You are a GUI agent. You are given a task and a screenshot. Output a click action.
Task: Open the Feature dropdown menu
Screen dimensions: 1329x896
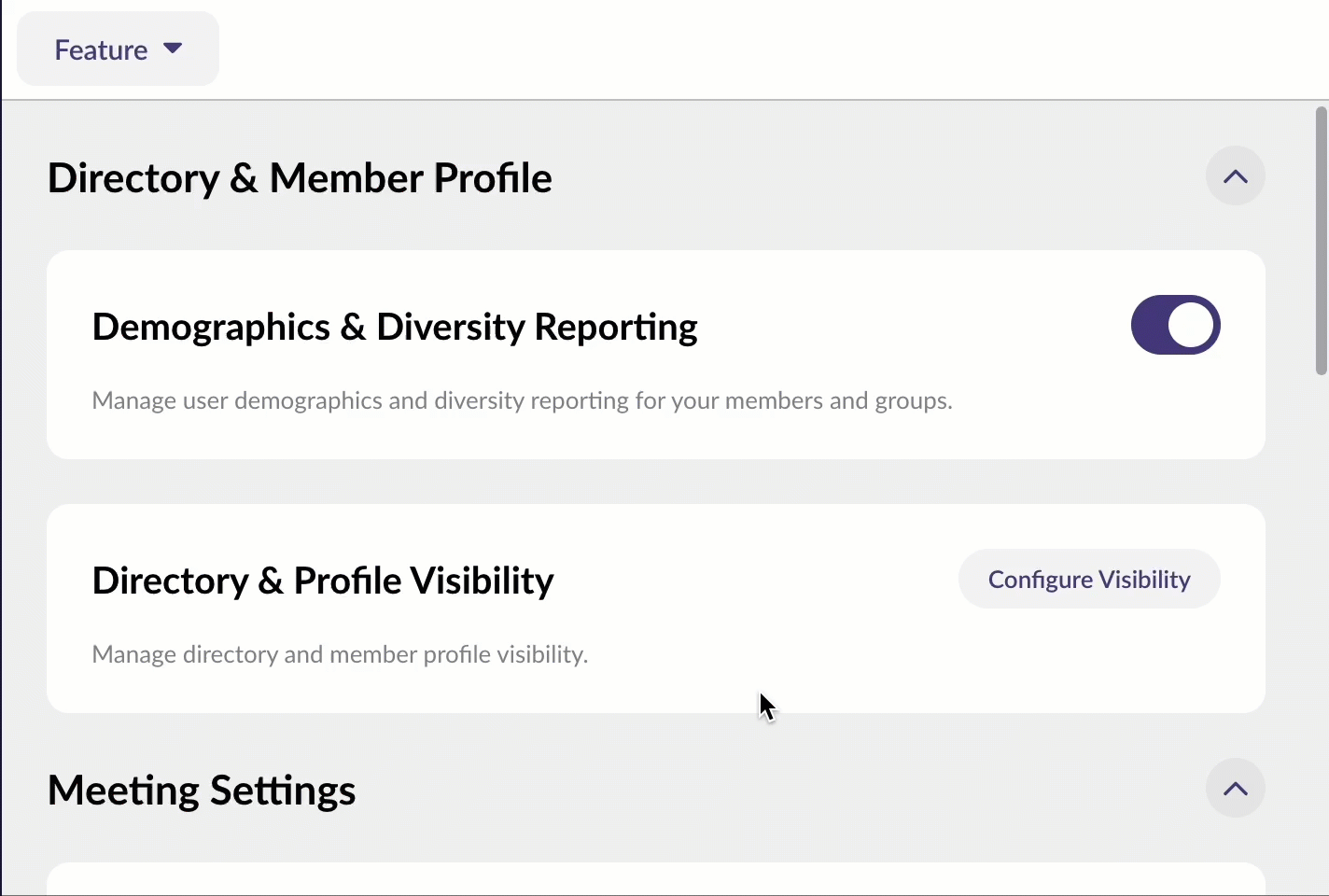pyautogui.click(x=118, y=49)
